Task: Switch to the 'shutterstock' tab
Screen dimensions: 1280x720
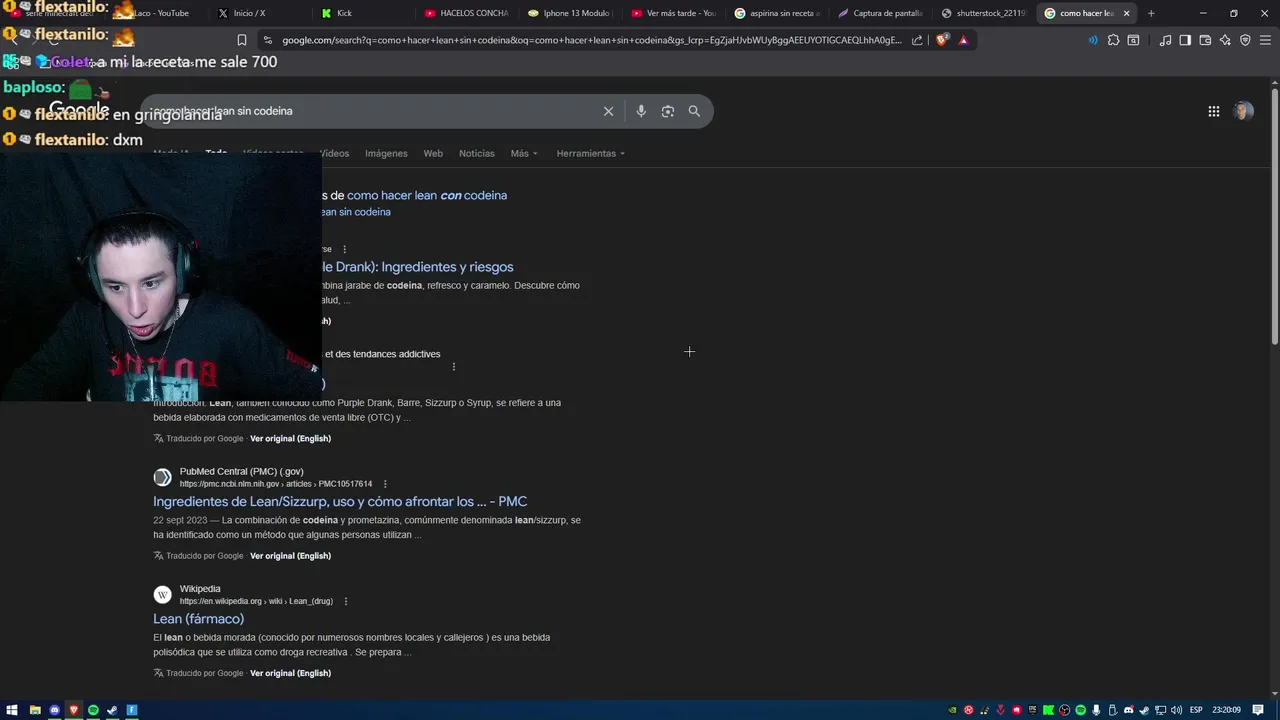Action: [x=984, y=13]
